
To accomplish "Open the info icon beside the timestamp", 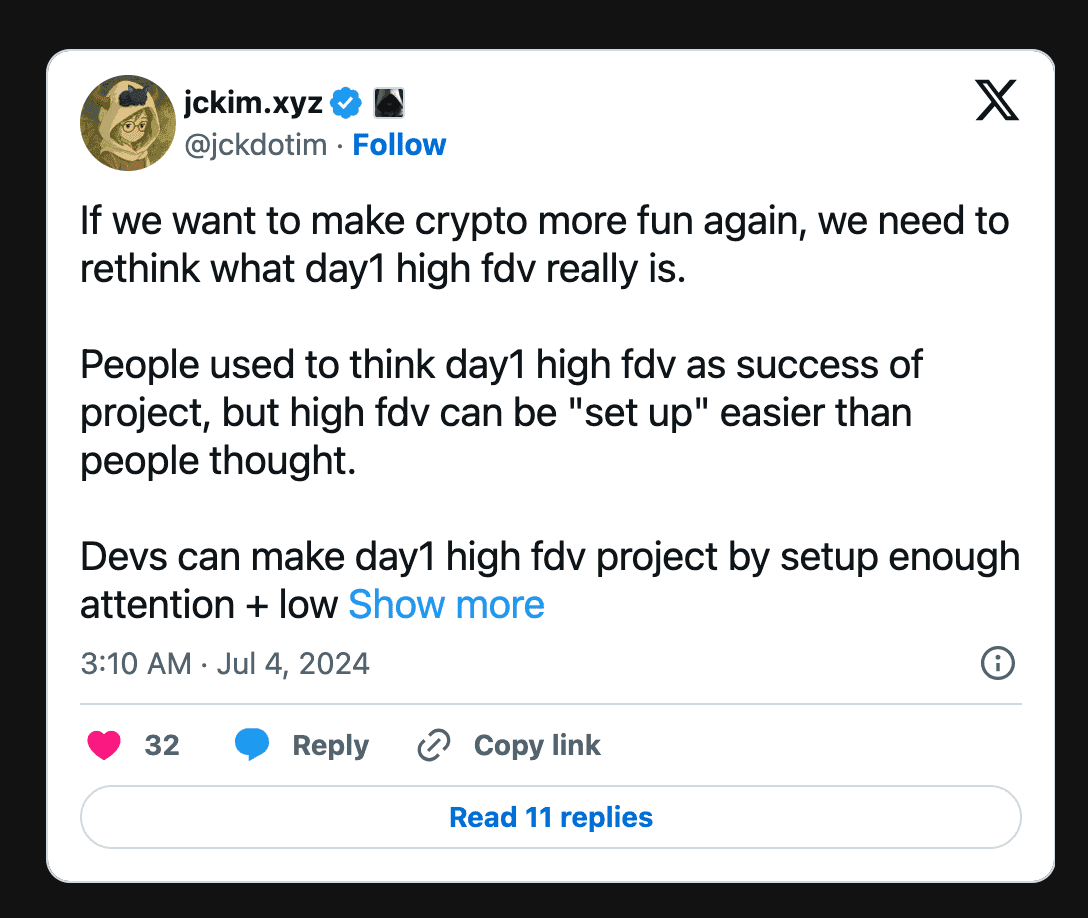I will 998,663.
